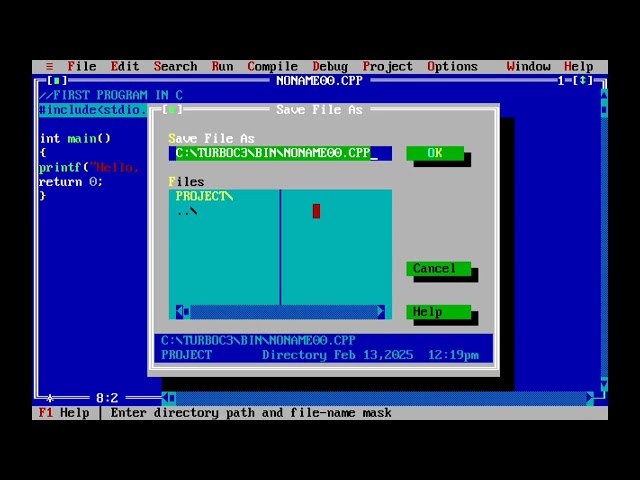The height and width of the screenshot is (480, 640).
Task: Open the Window menu
Action: (528, 67)
